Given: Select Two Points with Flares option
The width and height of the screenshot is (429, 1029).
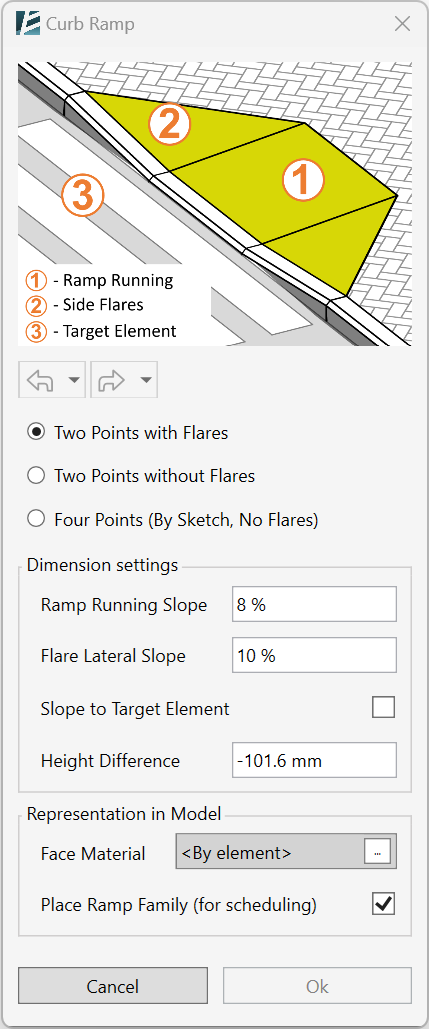Looking at the screenshot, I should [x=127, y=432].
